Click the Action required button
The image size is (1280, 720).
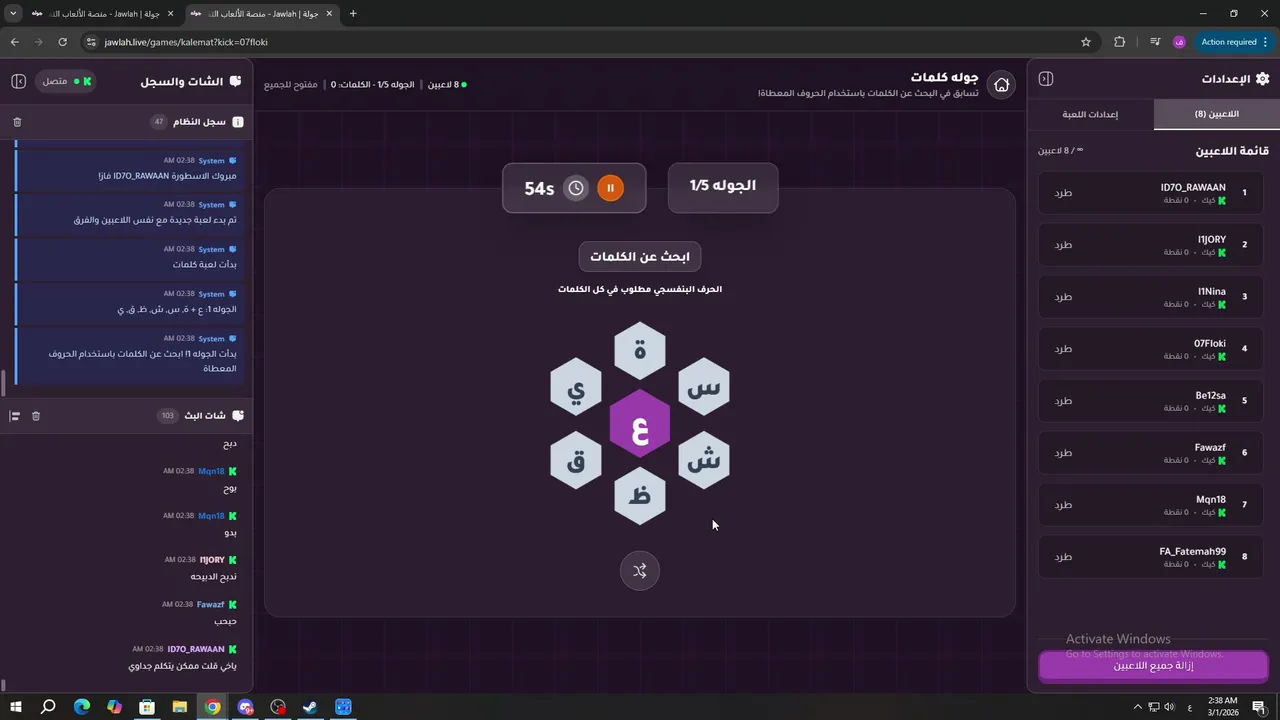(x=1234, y=42)
